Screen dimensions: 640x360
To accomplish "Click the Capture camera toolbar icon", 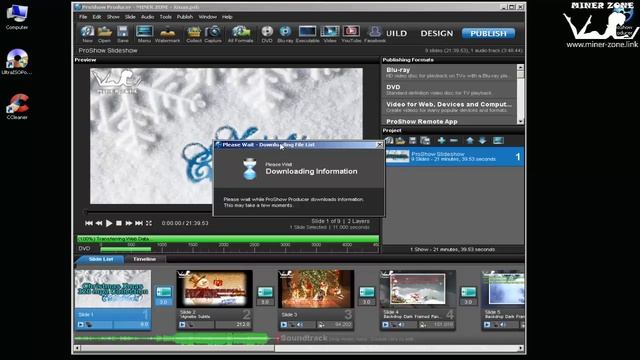I will pyautogui.click(x=213, y=33).
